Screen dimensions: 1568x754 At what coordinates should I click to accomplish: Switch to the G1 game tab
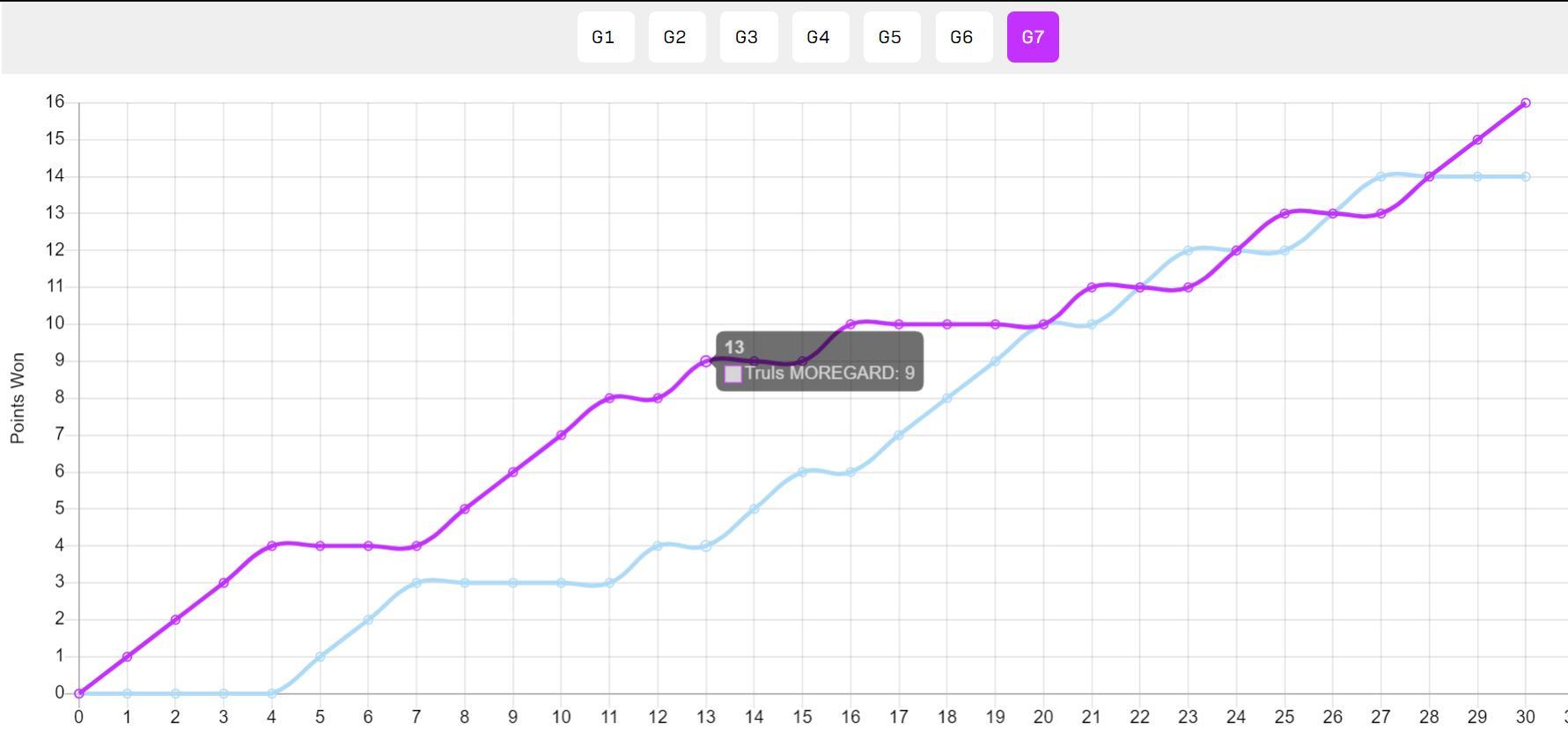606,37
